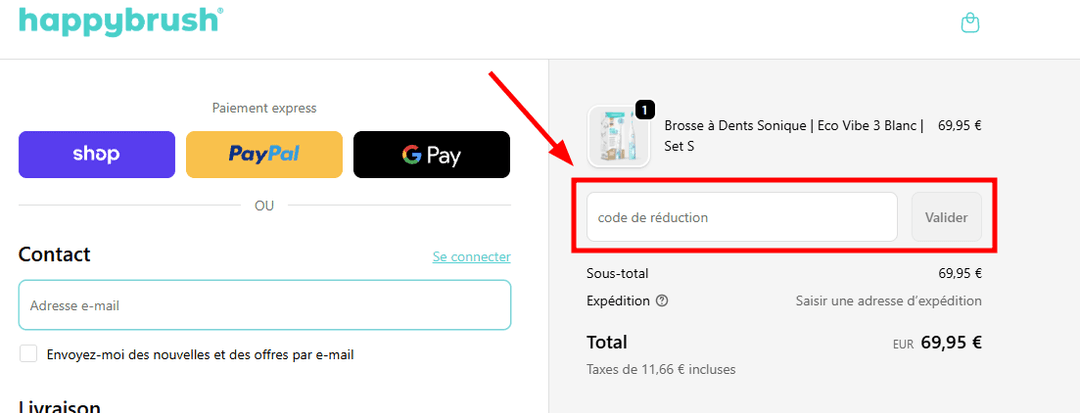Focus the 'code de réduction' field
Viewport: 1080px width, 413px height.
point(741,217)
